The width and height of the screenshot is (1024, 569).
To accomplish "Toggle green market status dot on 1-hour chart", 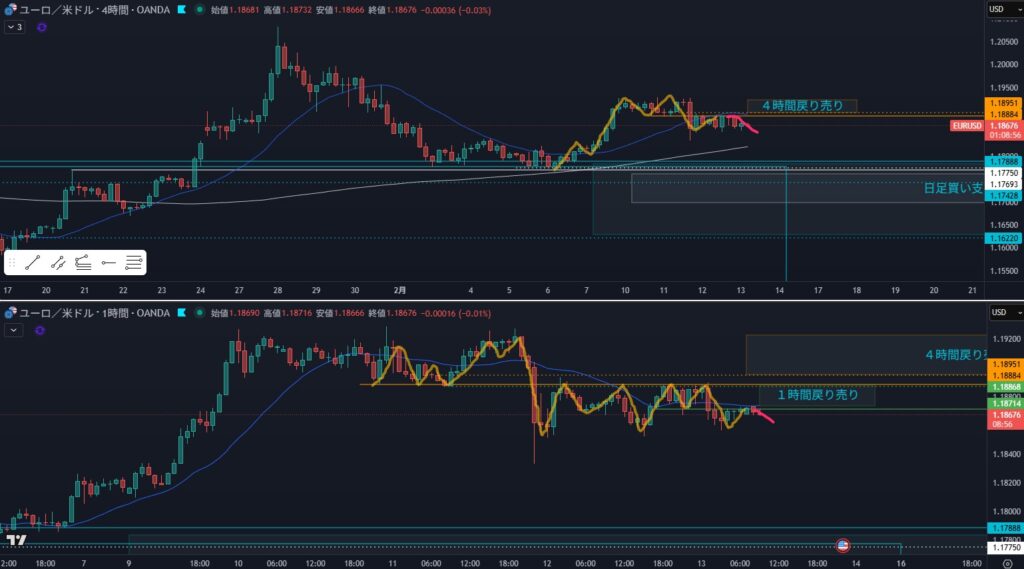I will pos(200,313).
